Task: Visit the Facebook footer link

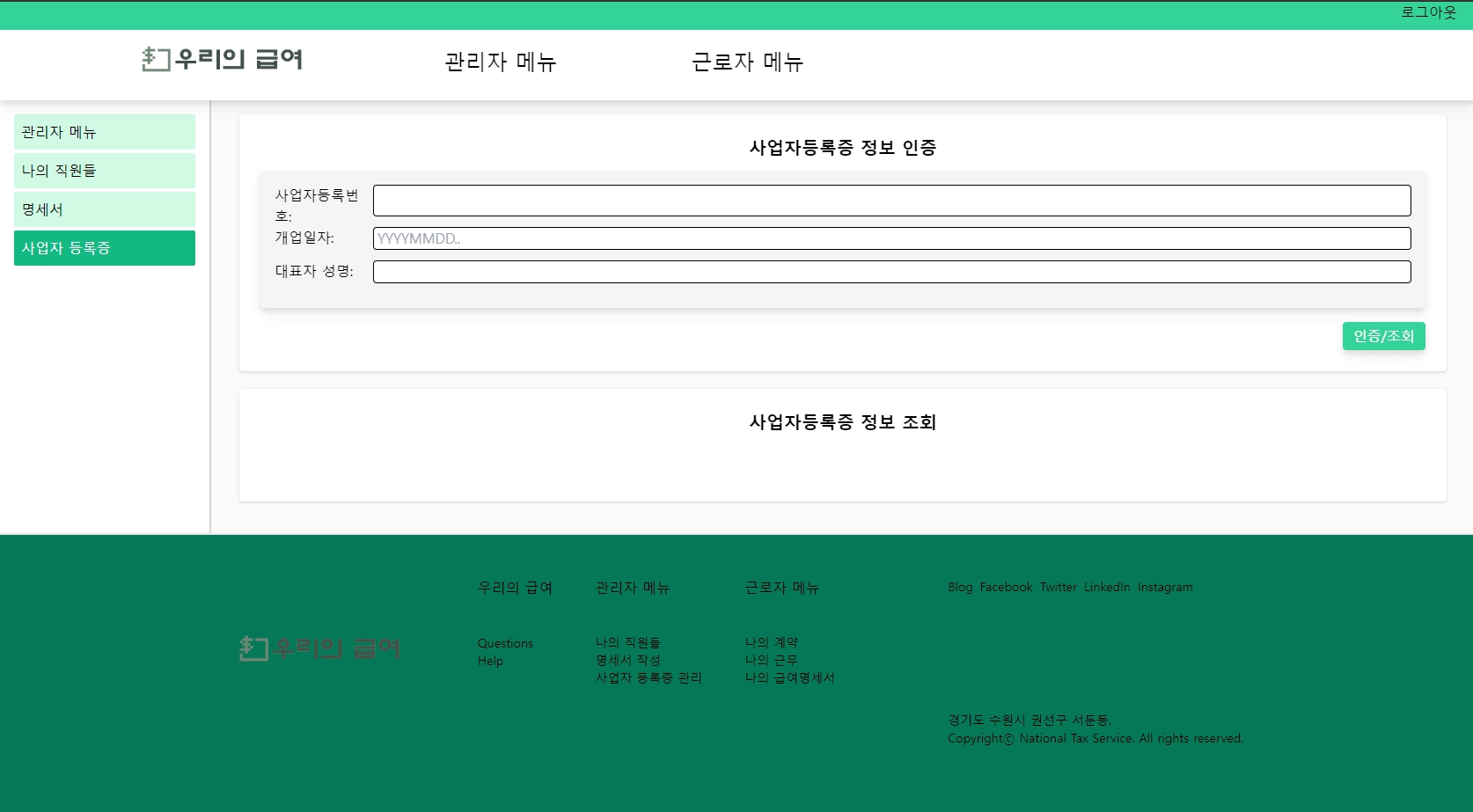Action: pos(1006,587)
